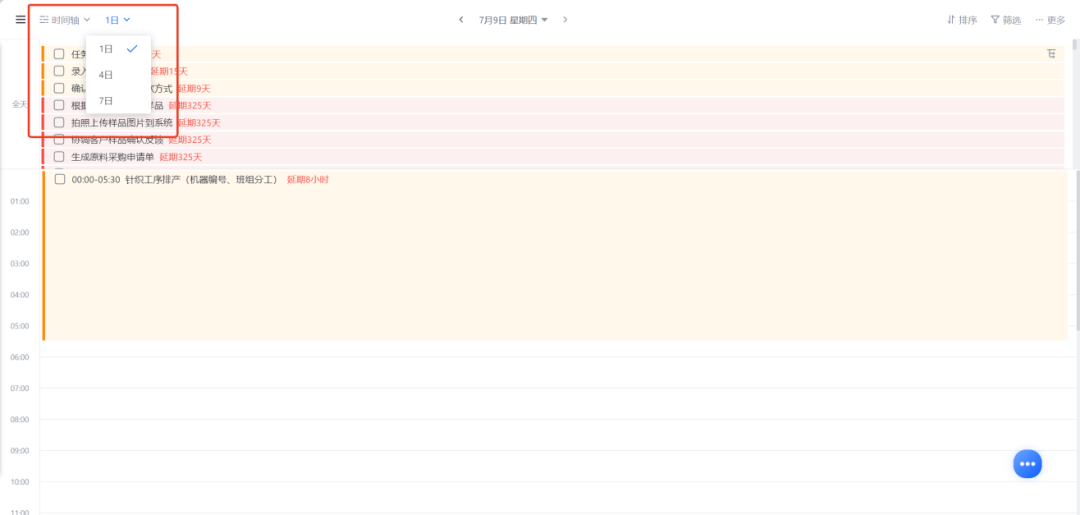This screenshot has height=515, width=1080.
Task: Open the 排序 sort option
Action: click(962, 20)
